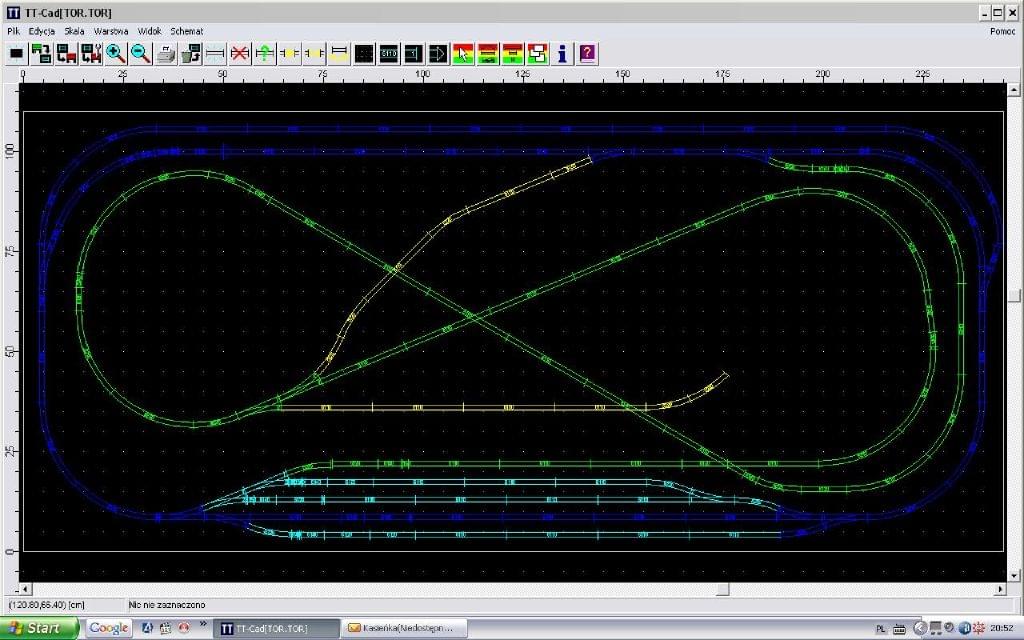
Task: Open the Skala menu
Action: 74,31
